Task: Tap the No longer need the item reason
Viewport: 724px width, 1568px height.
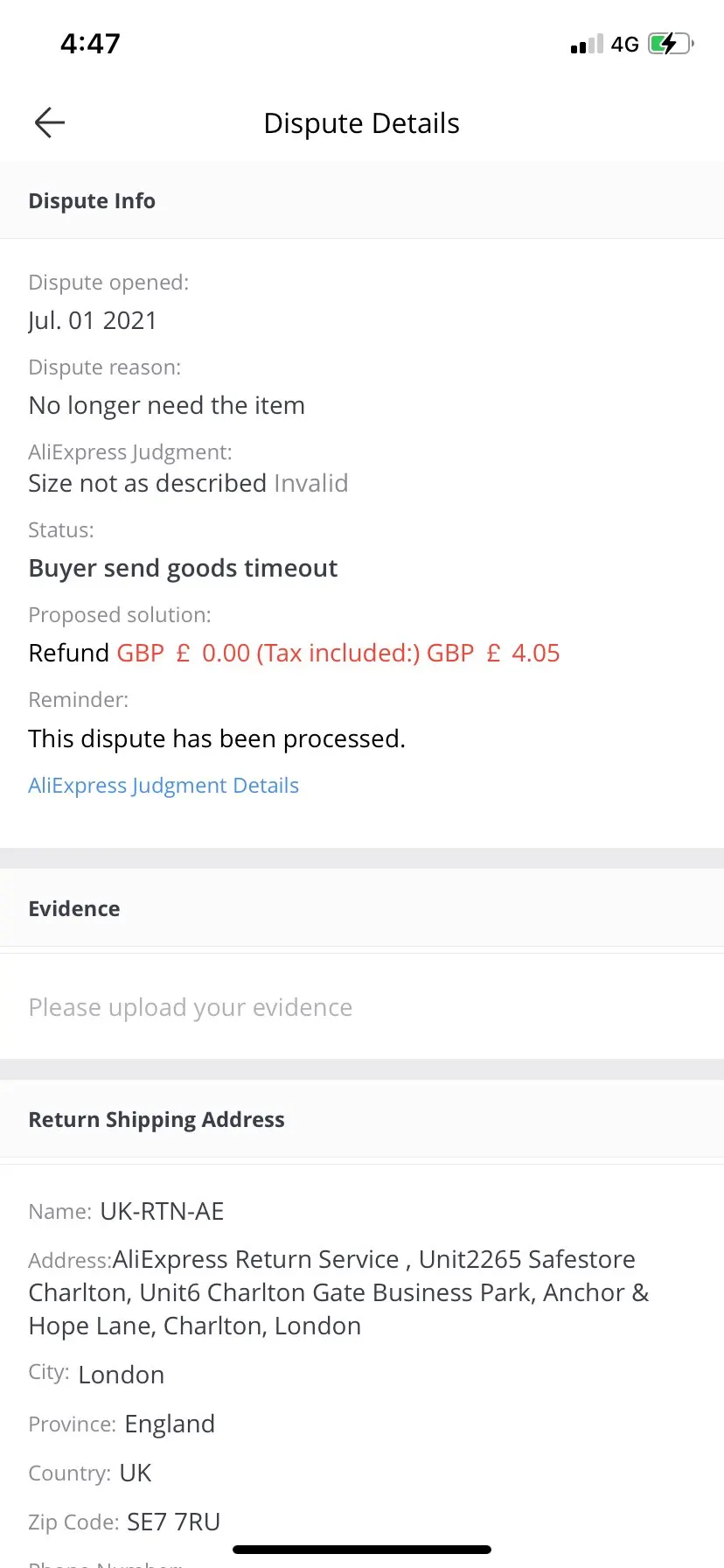Action: pyautogui.click(x=167, y=405)
